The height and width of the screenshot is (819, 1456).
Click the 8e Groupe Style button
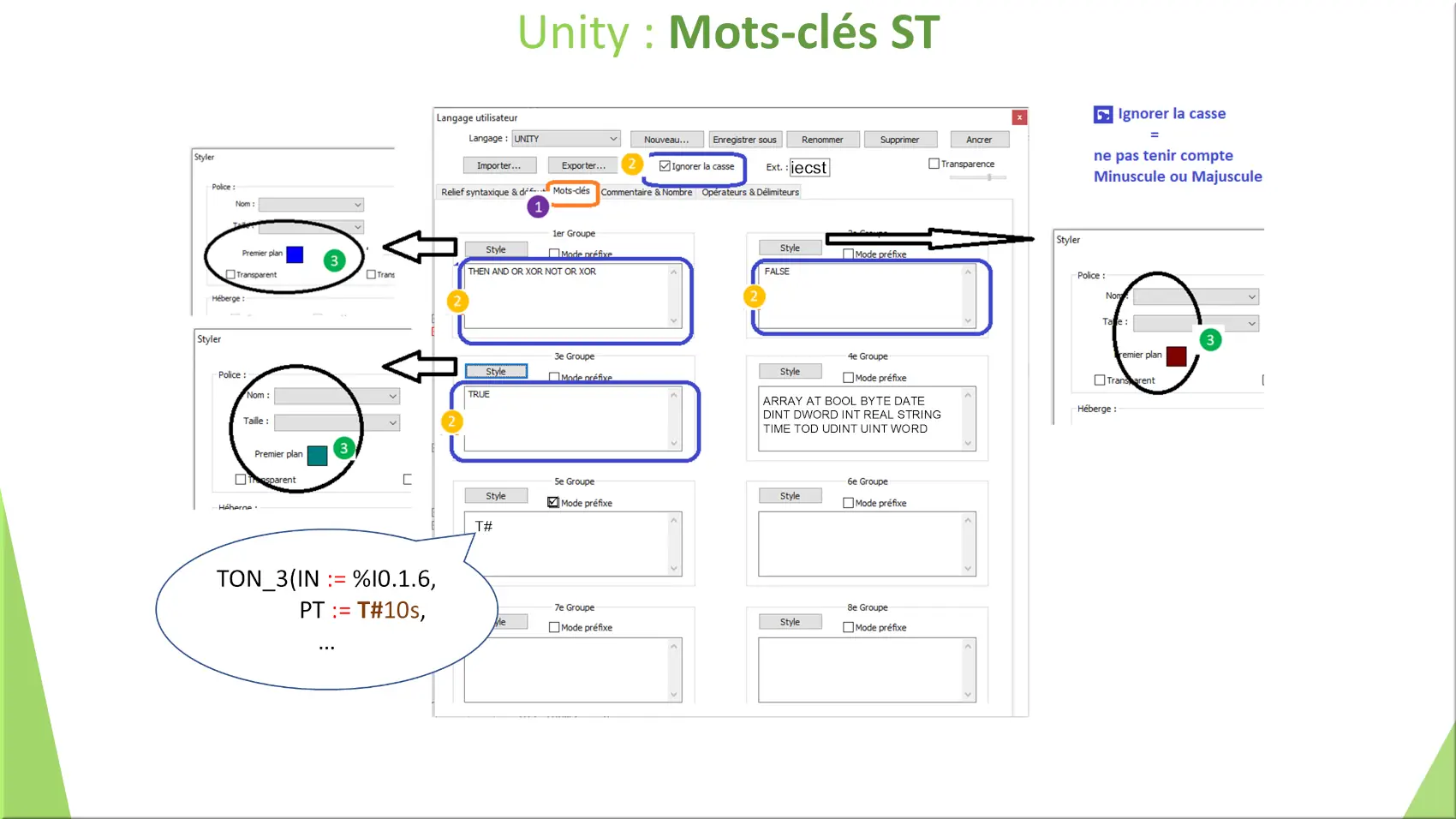(x=790, y=622)
